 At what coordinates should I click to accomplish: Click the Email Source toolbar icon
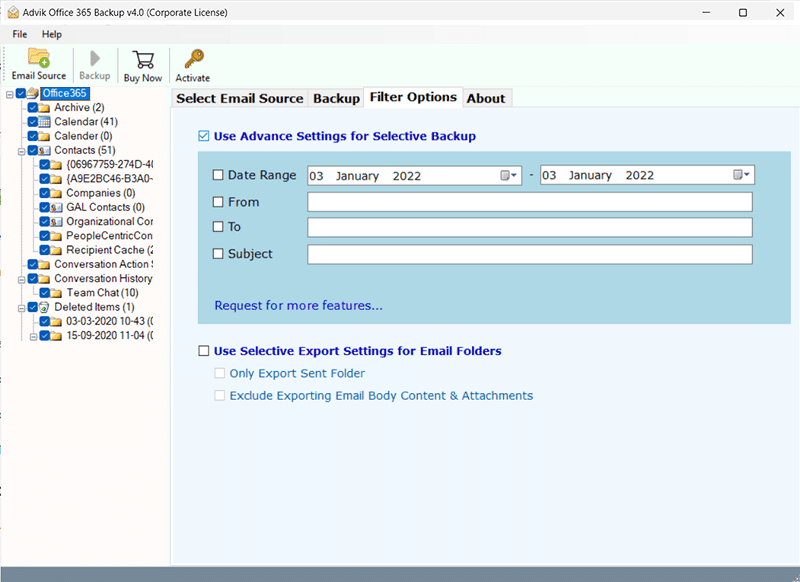39,58
